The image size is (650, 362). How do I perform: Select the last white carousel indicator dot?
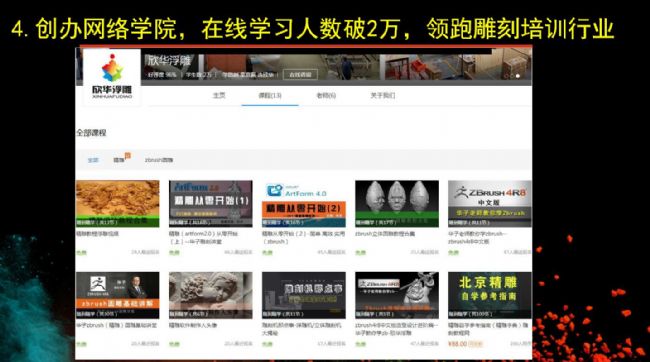click(518, 76)
